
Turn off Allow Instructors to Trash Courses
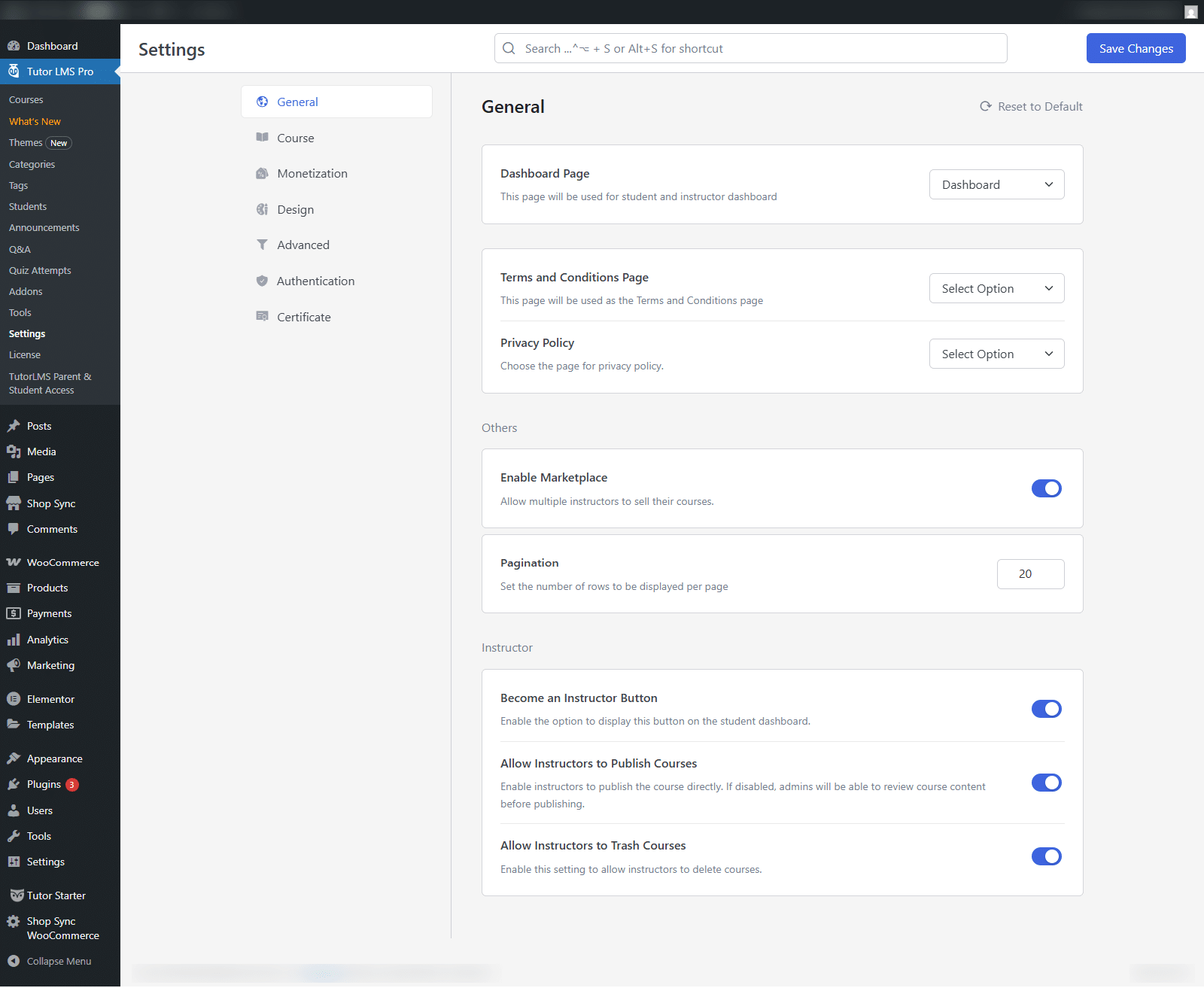click(x=1046, y=856)
